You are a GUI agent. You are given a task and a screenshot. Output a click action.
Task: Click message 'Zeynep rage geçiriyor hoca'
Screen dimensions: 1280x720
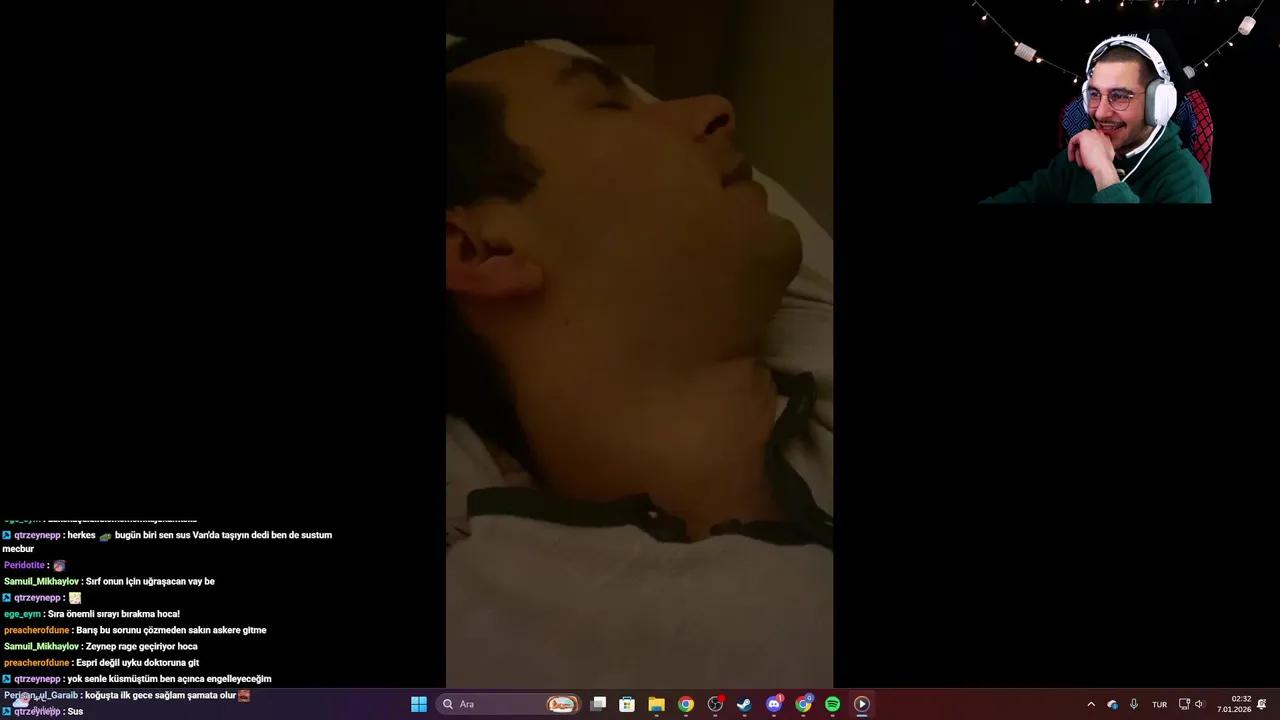click(141, 646)
